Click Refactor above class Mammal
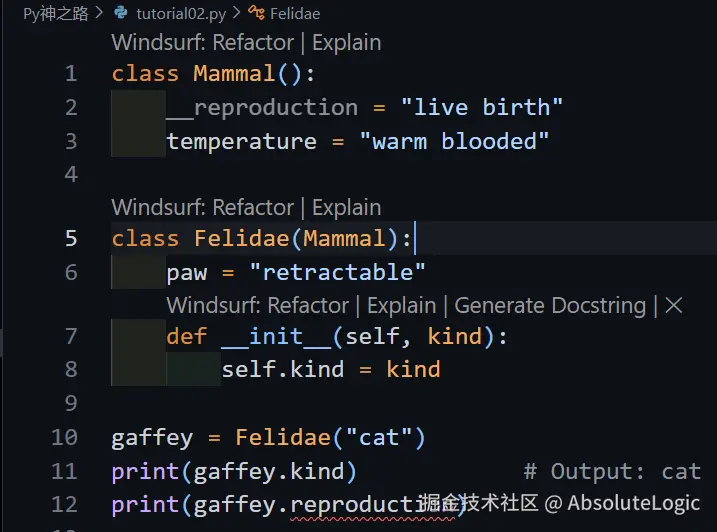Image resolution: width=717 pixels, height=532 pixels. [253, 43]
